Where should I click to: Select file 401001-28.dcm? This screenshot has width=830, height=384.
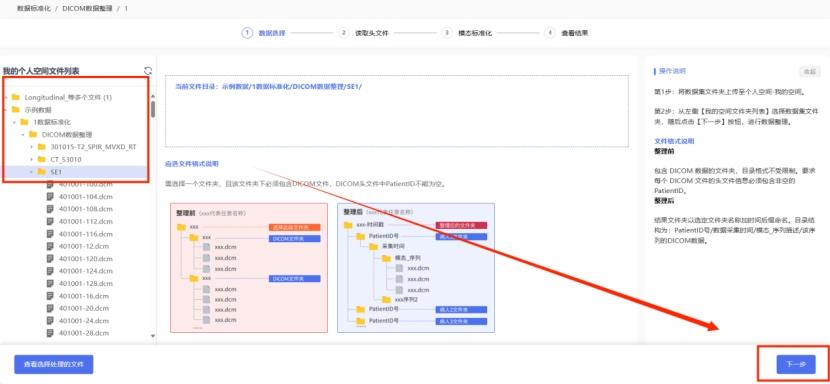pyautogui.click(x=84, y=333)
